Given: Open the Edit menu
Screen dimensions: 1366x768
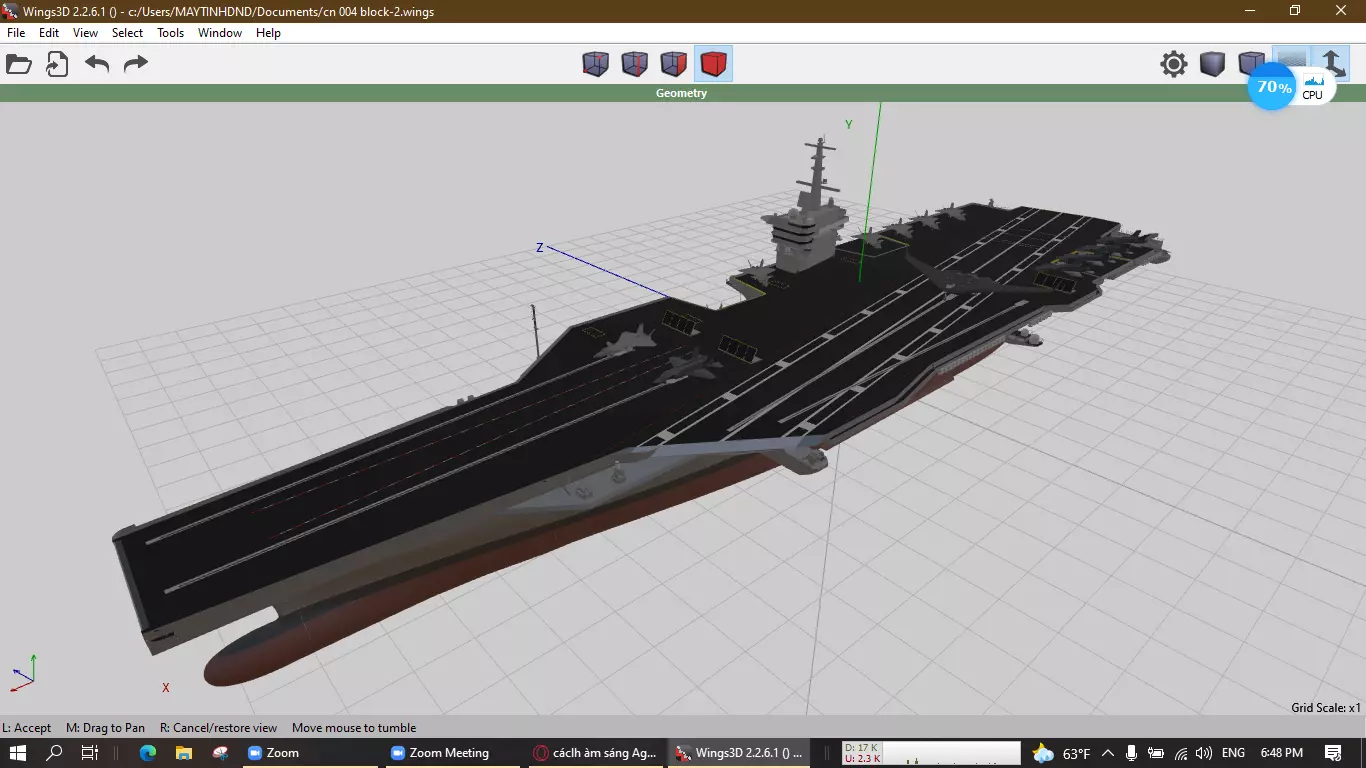Looking at the screenshot, I should pos(49,33).
